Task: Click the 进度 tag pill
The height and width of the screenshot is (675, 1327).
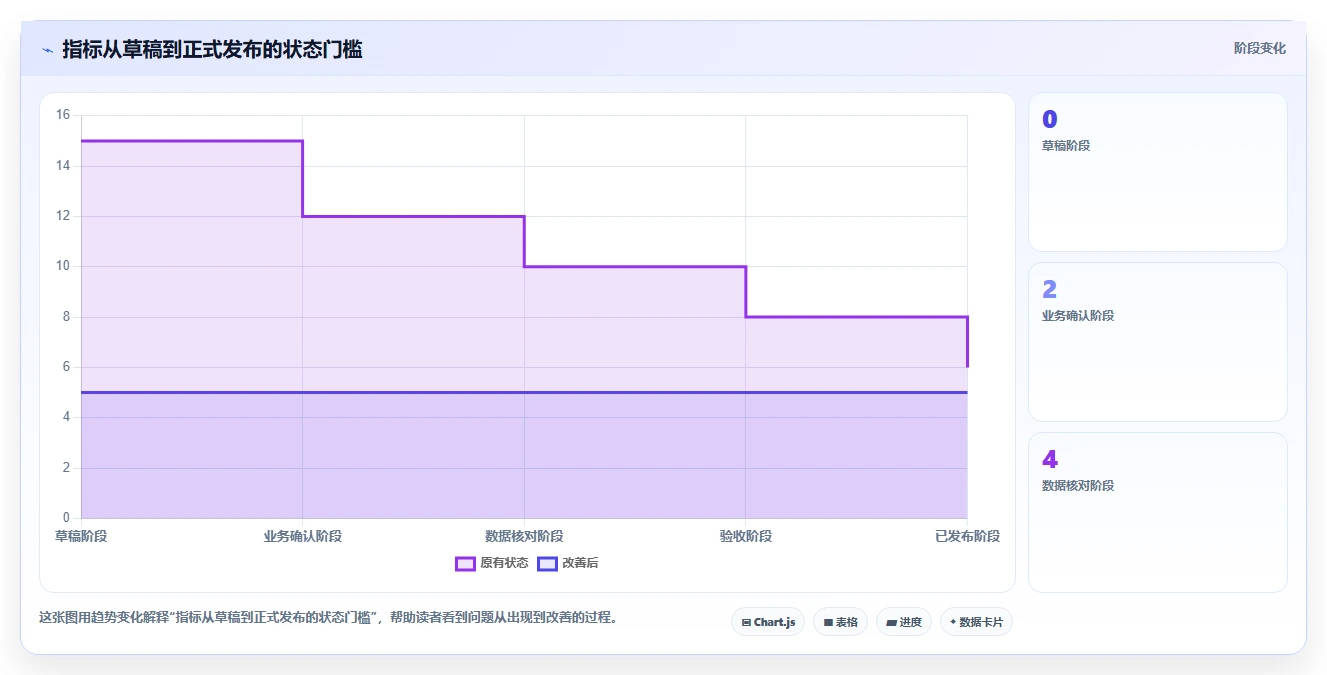Action: point(904,622)
